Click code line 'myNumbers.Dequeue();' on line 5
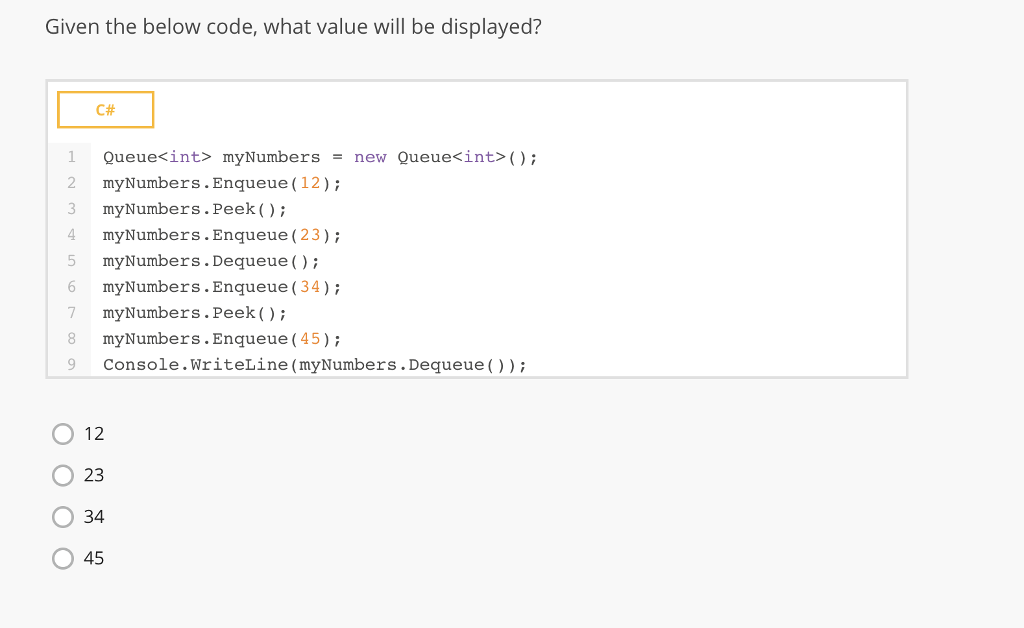This screenshot has width=1024, height=628. pyautogui.click(x=211, y=261)
